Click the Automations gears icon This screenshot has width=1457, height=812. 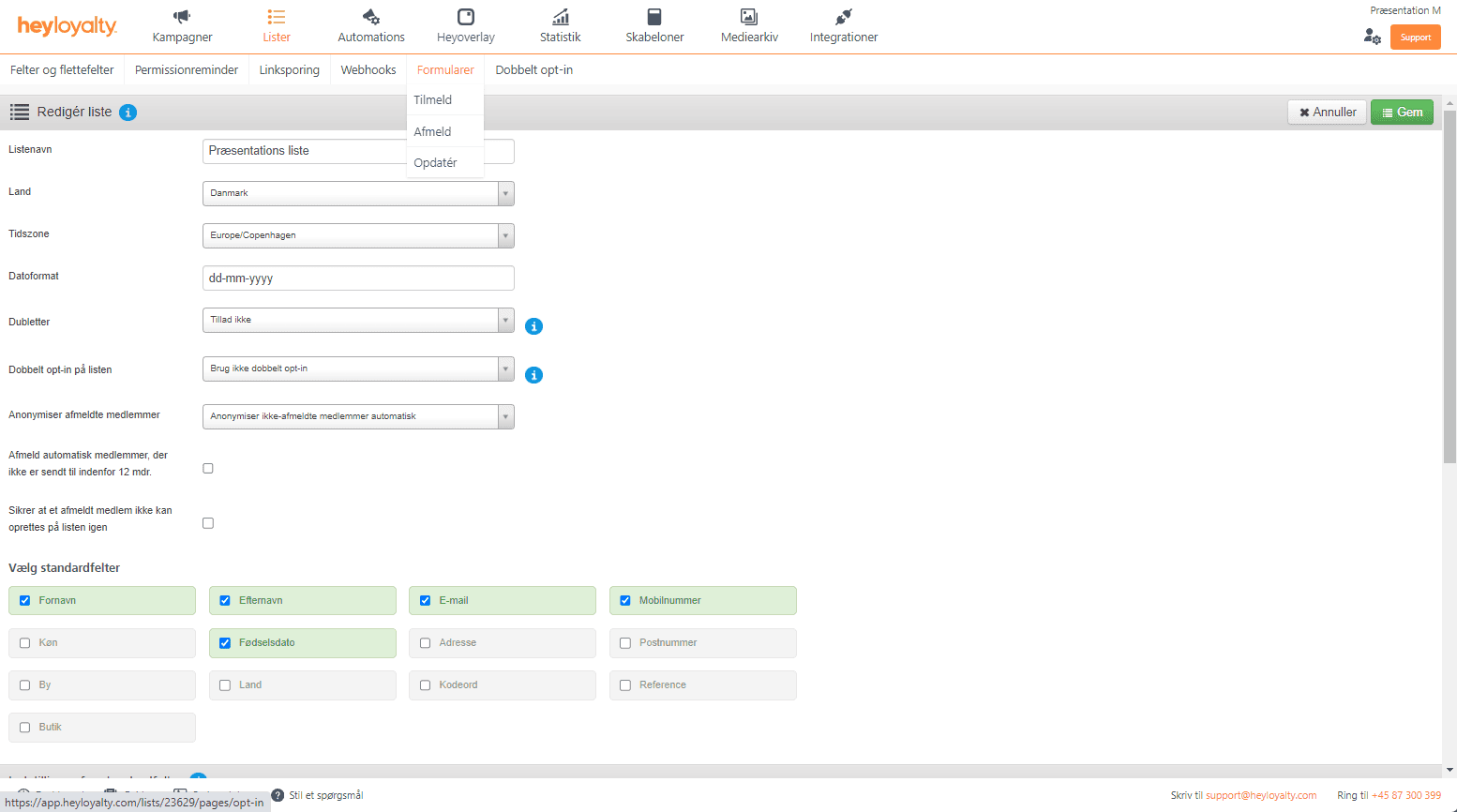[371, 17]
